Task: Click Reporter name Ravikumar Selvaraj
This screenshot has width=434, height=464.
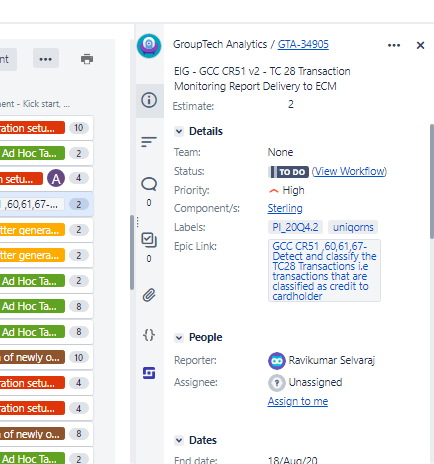Action: pyautogui.click(x=332, y=360)
